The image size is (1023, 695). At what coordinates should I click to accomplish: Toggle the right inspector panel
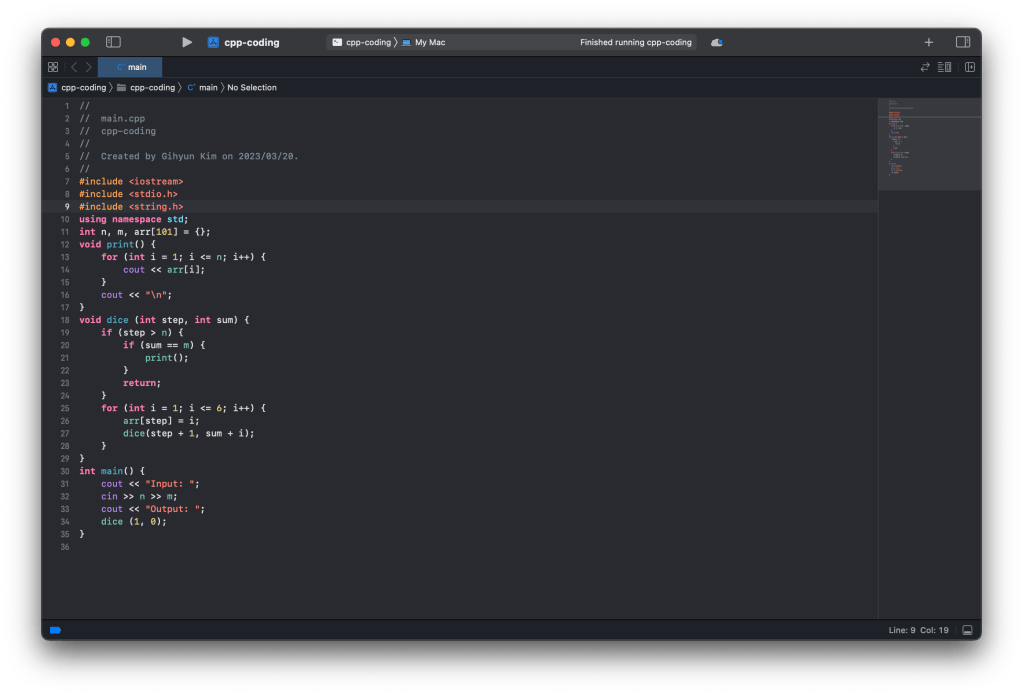(963, 42)
